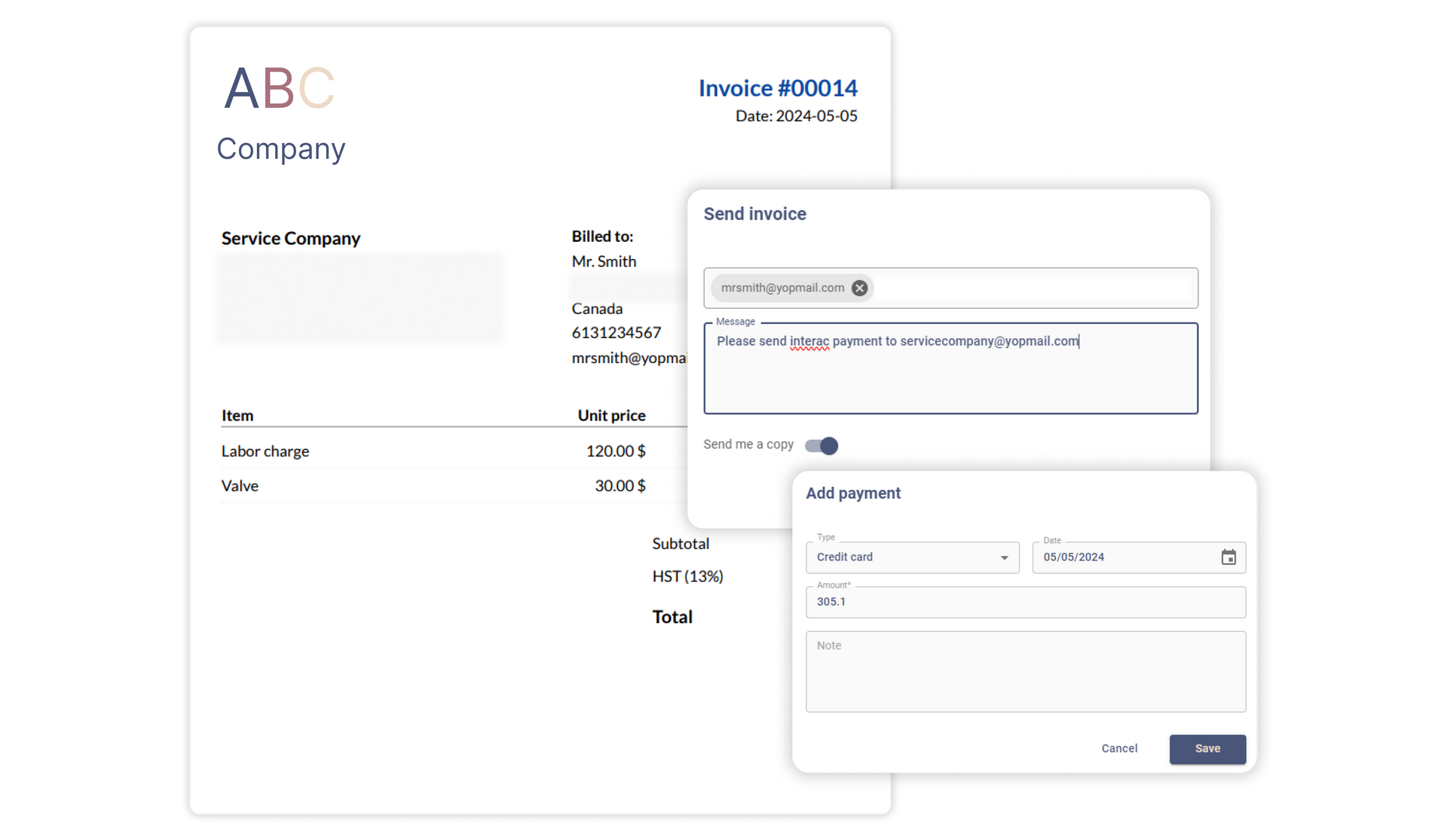Click the Add payment dialog title
1447x840 pixels.
[854, 493]
